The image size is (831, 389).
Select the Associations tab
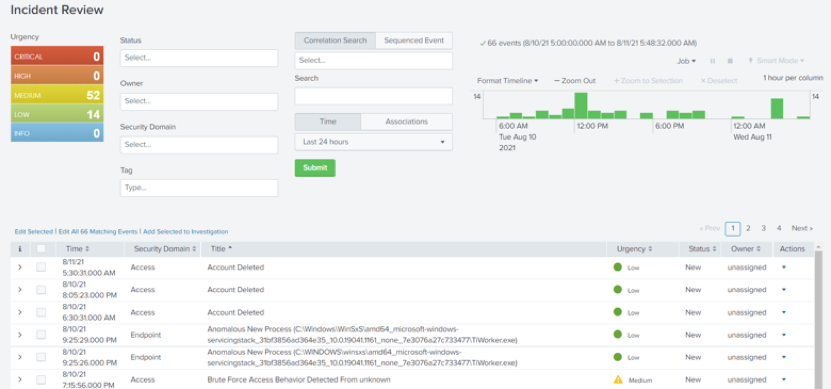[406, 121]
